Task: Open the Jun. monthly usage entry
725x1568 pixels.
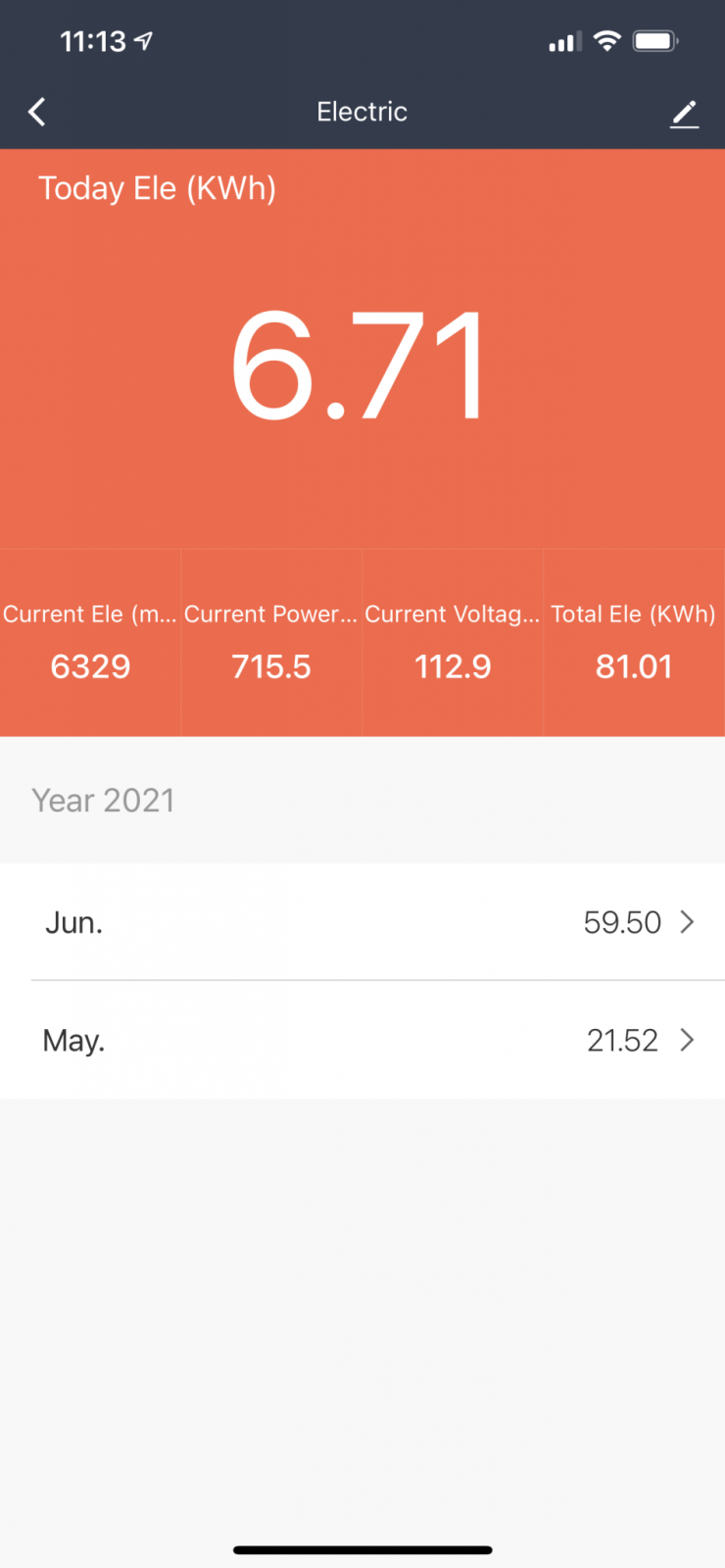Action: [x=362, y=922]
